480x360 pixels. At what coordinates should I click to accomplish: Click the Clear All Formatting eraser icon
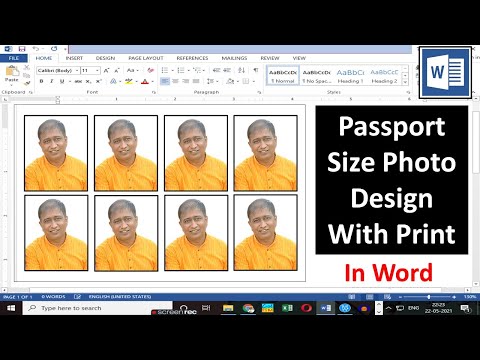(x=150, y=70)
